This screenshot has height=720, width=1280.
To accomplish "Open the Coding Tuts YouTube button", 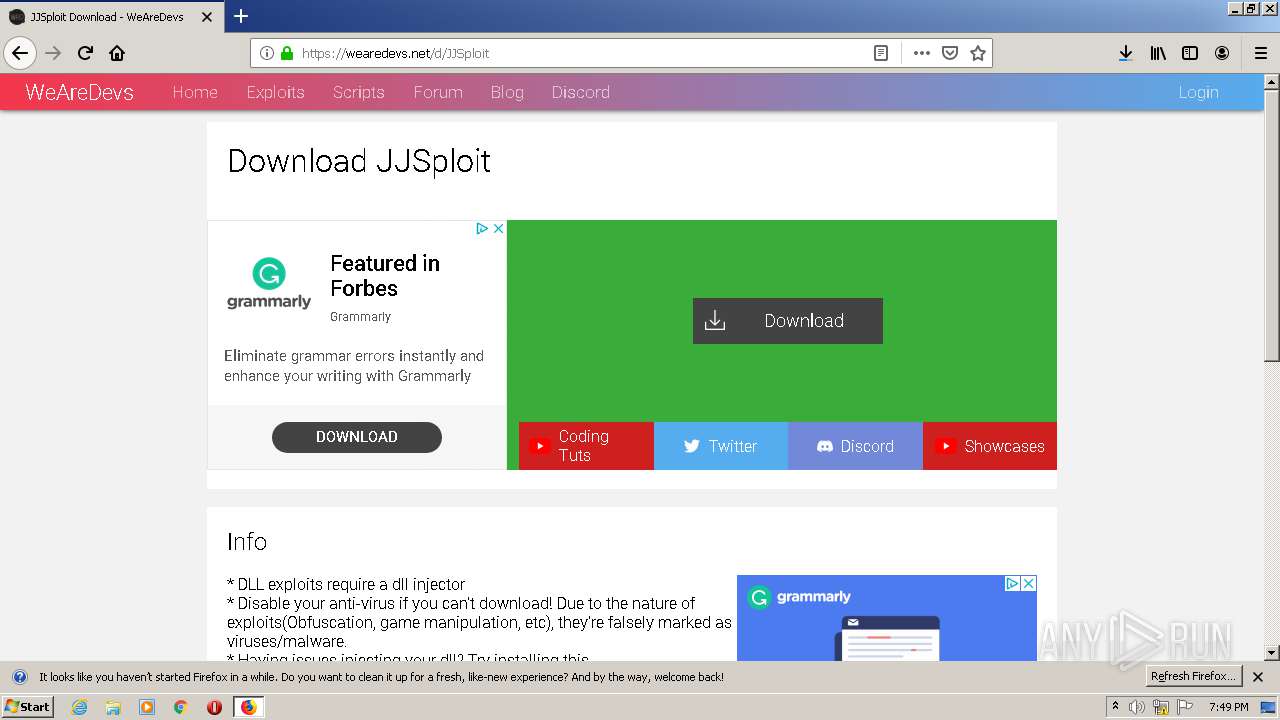I will click(x=586, y=446).
